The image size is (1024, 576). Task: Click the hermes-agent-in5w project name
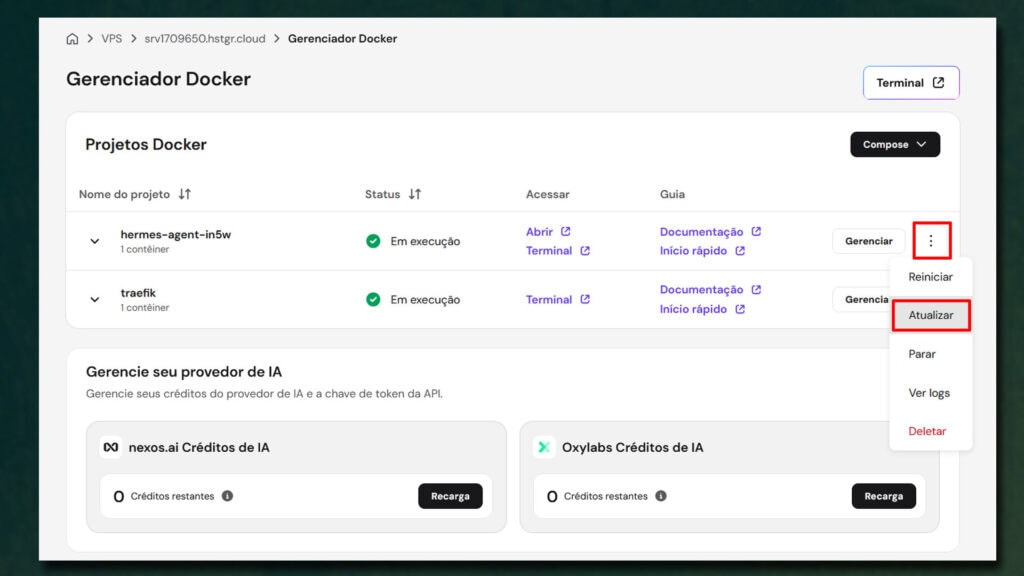176,234
